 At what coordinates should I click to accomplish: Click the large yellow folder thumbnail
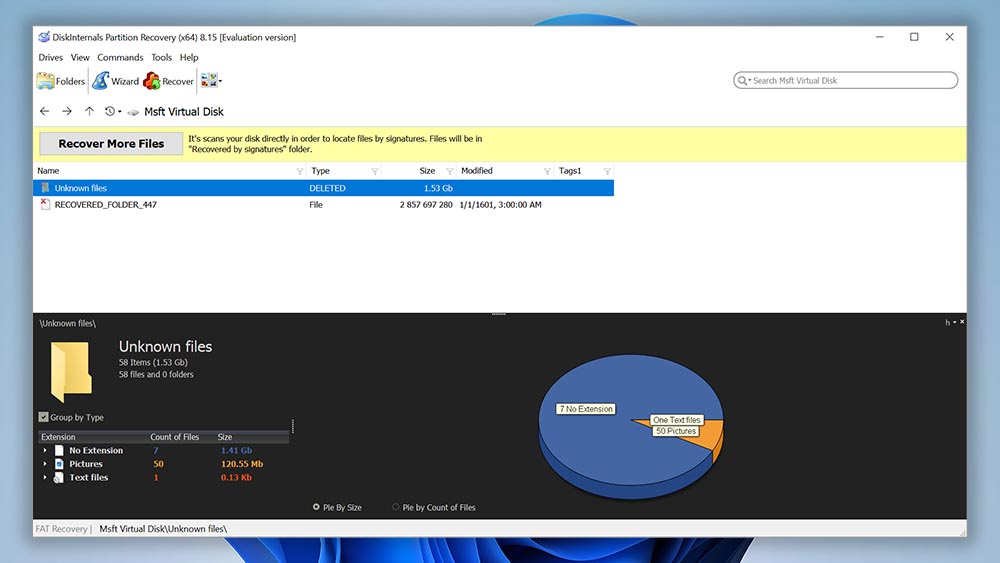click(71, 371)
